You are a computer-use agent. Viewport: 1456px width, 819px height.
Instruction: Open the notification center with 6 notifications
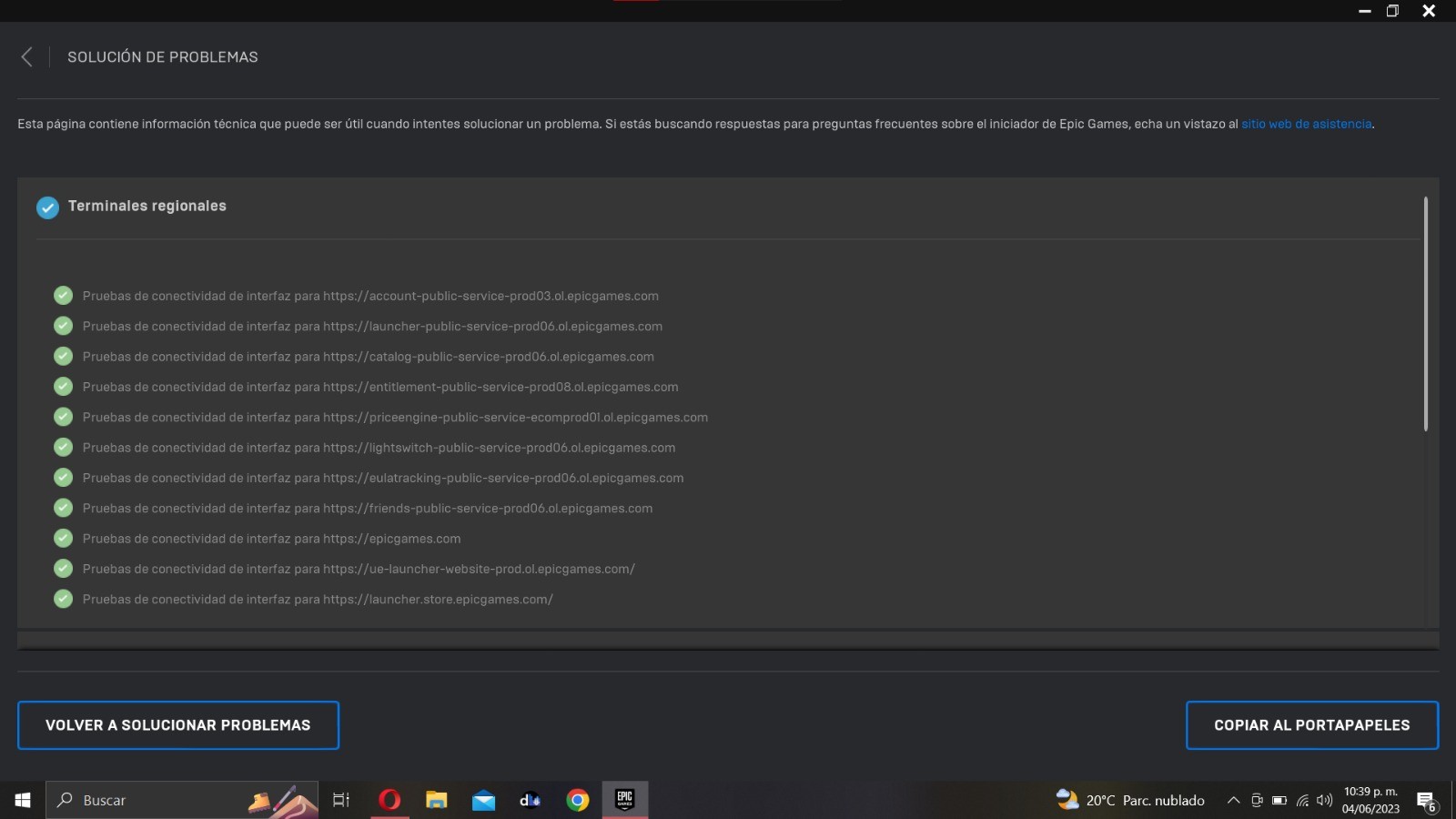coord(1427,801)
